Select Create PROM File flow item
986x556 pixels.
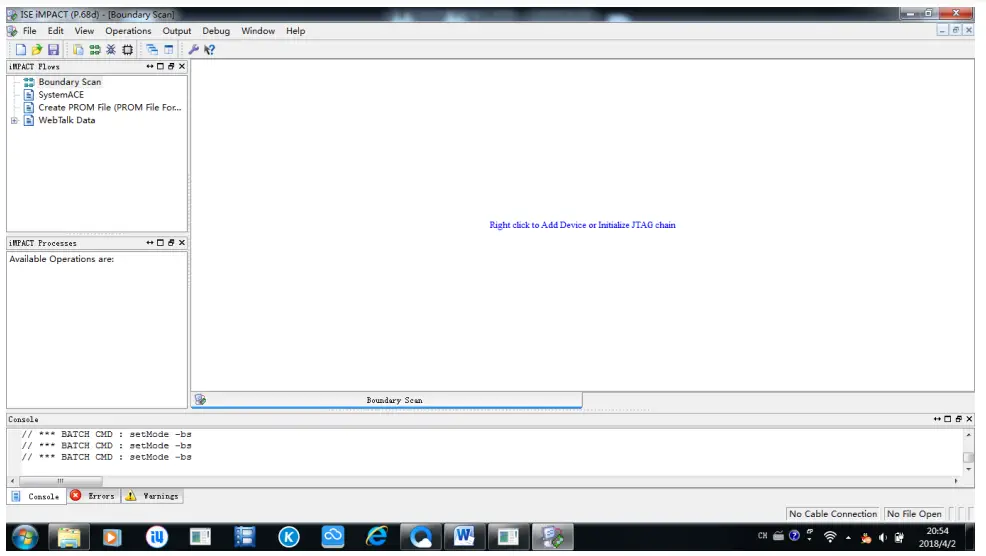click(109, 108)
